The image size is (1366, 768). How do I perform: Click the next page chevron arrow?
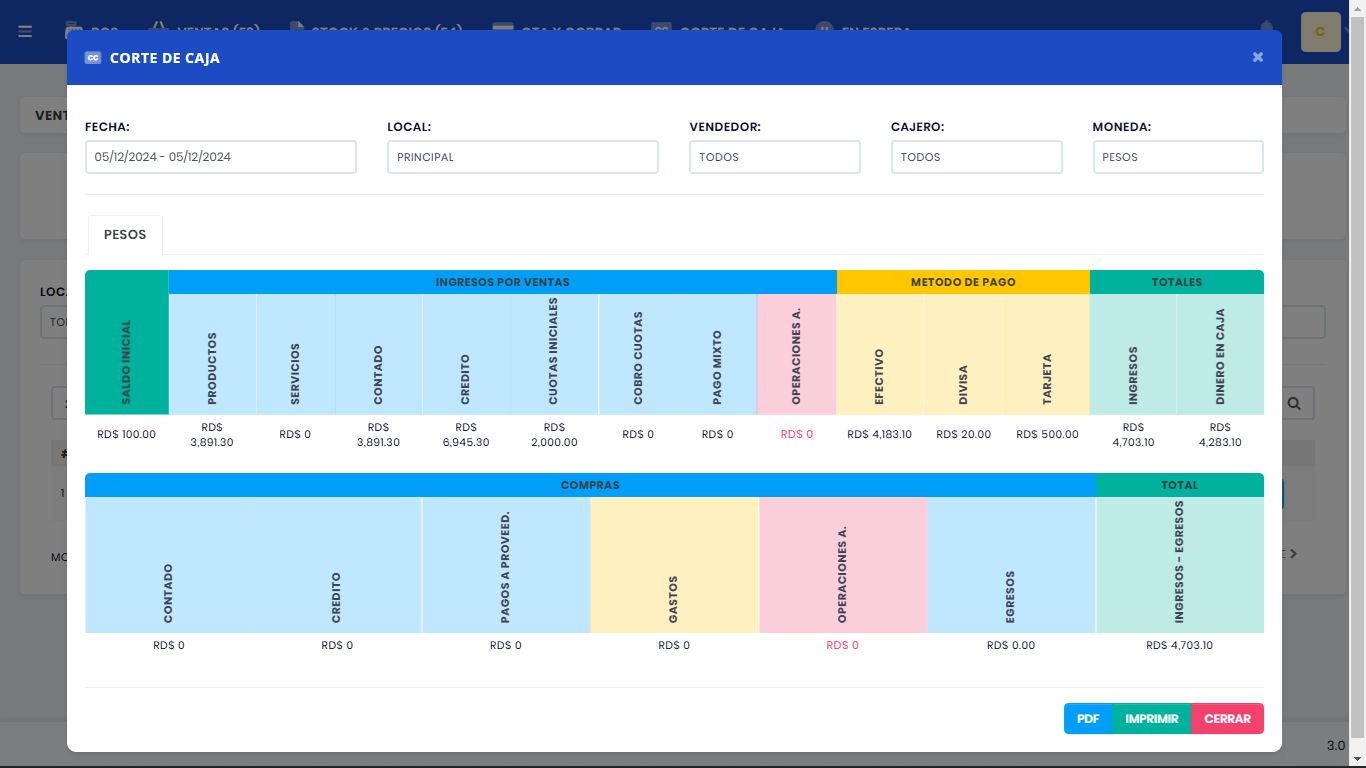(1293, 553)
